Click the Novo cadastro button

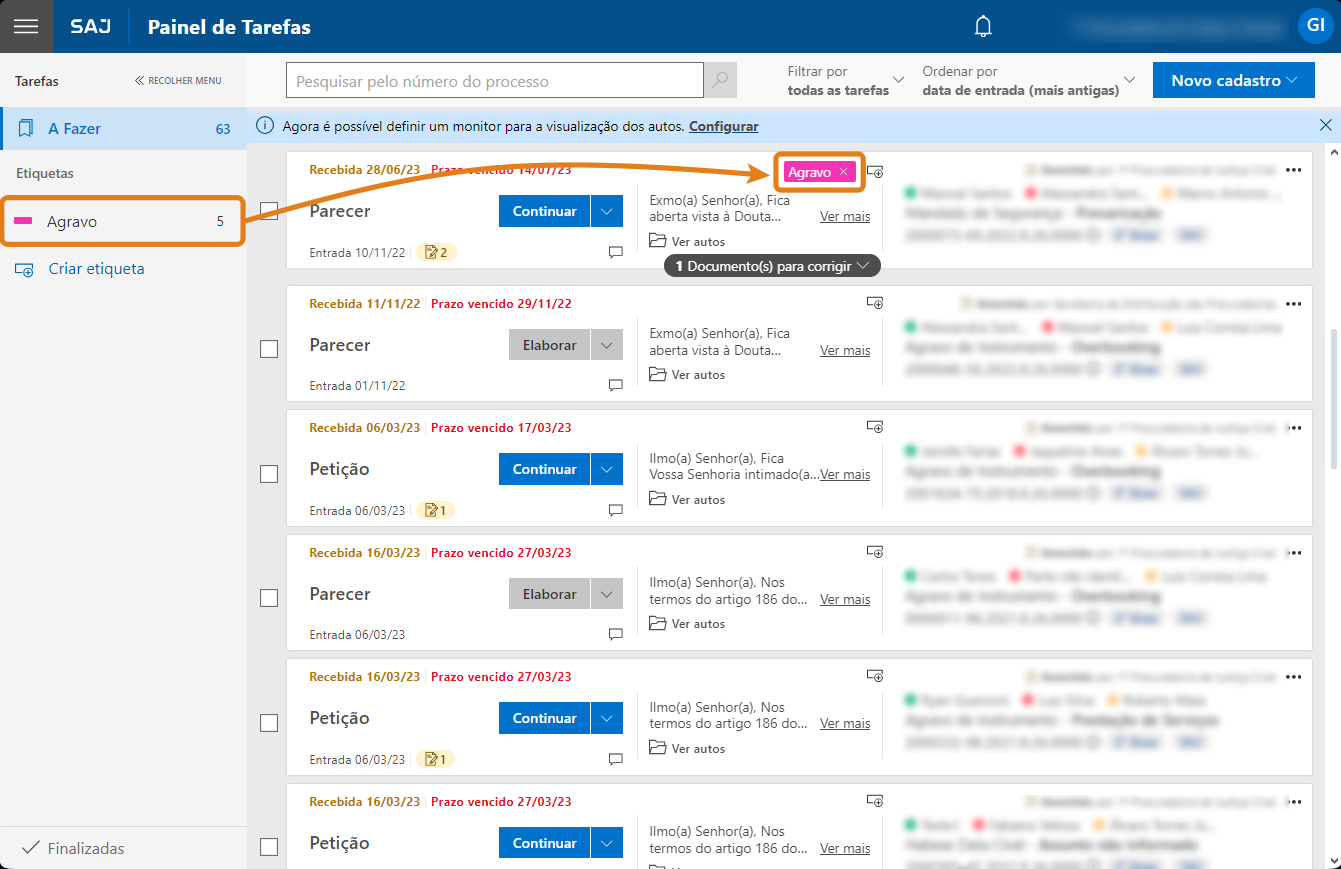click(1233, 80)
